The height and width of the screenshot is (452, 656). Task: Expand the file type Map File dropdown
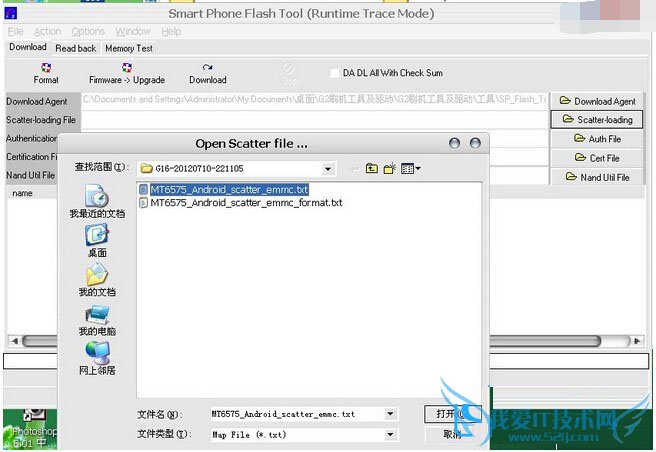(390, 434)
